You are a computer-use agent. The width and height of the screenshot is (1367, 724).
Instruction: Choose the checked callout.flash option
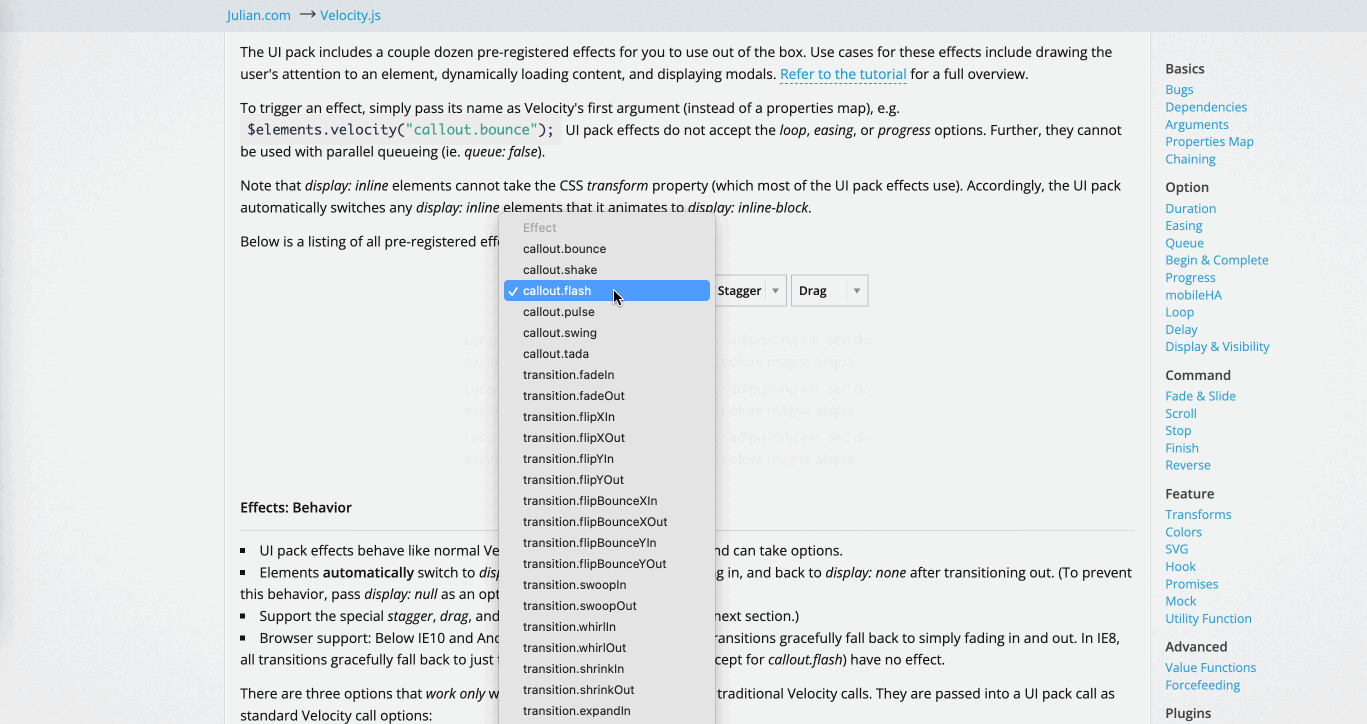pos(607,291)
